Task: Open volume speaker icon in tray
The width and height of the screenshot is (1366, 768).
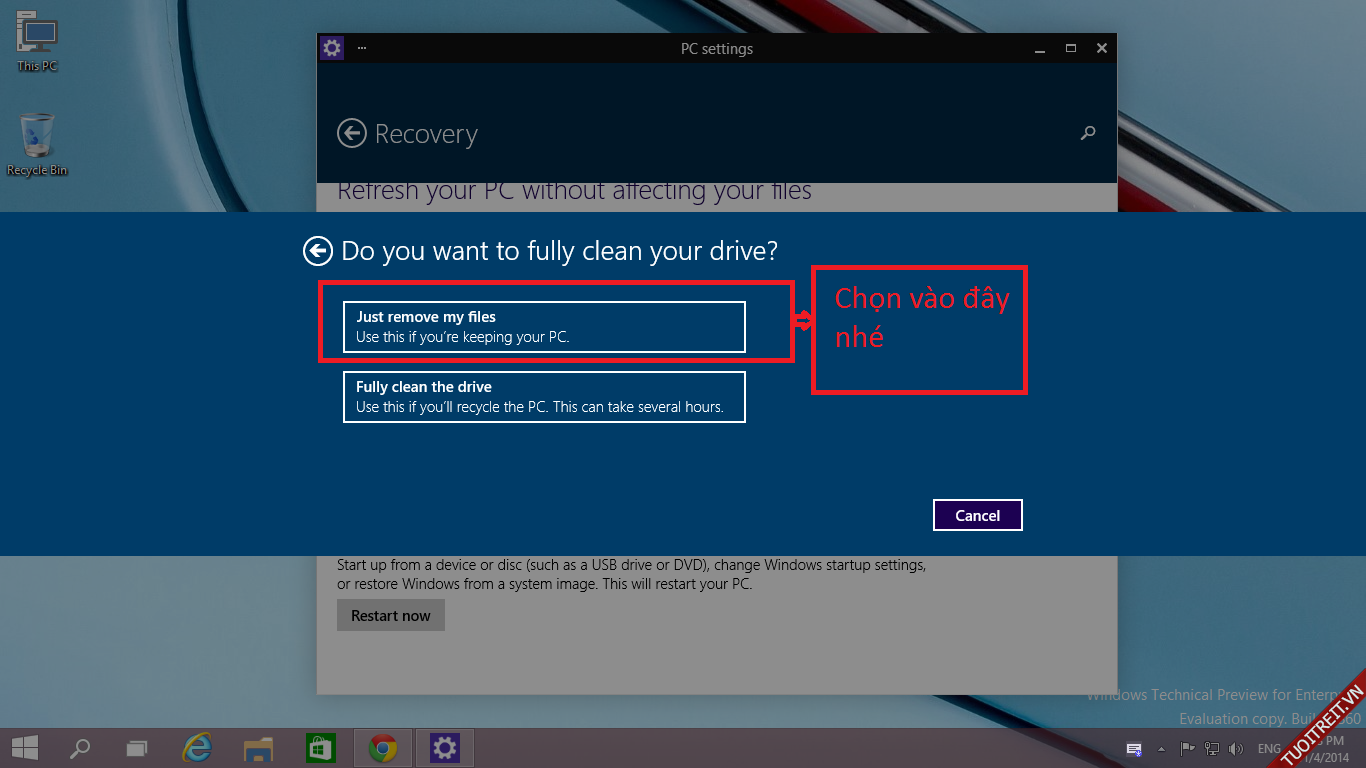Action: click(x=1236, y=748)
